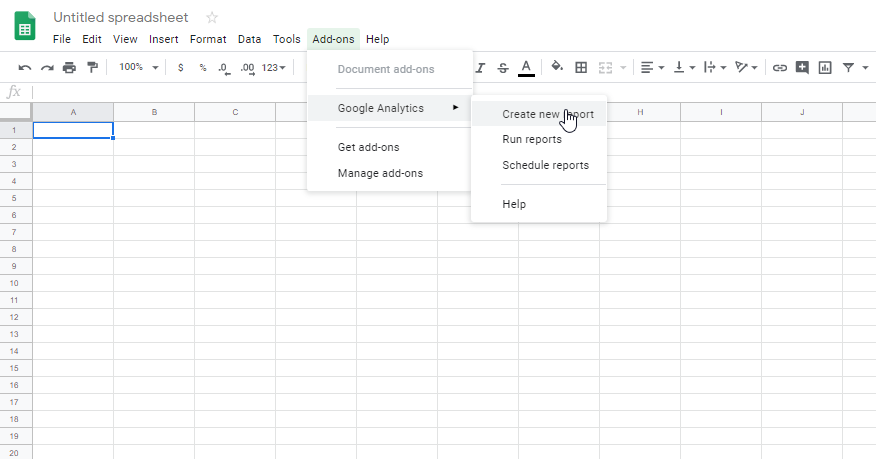The width and height of the screenshot is (876, 459).
Task: Toggle strikethrough formatting
Action: [x=503, y=68]
